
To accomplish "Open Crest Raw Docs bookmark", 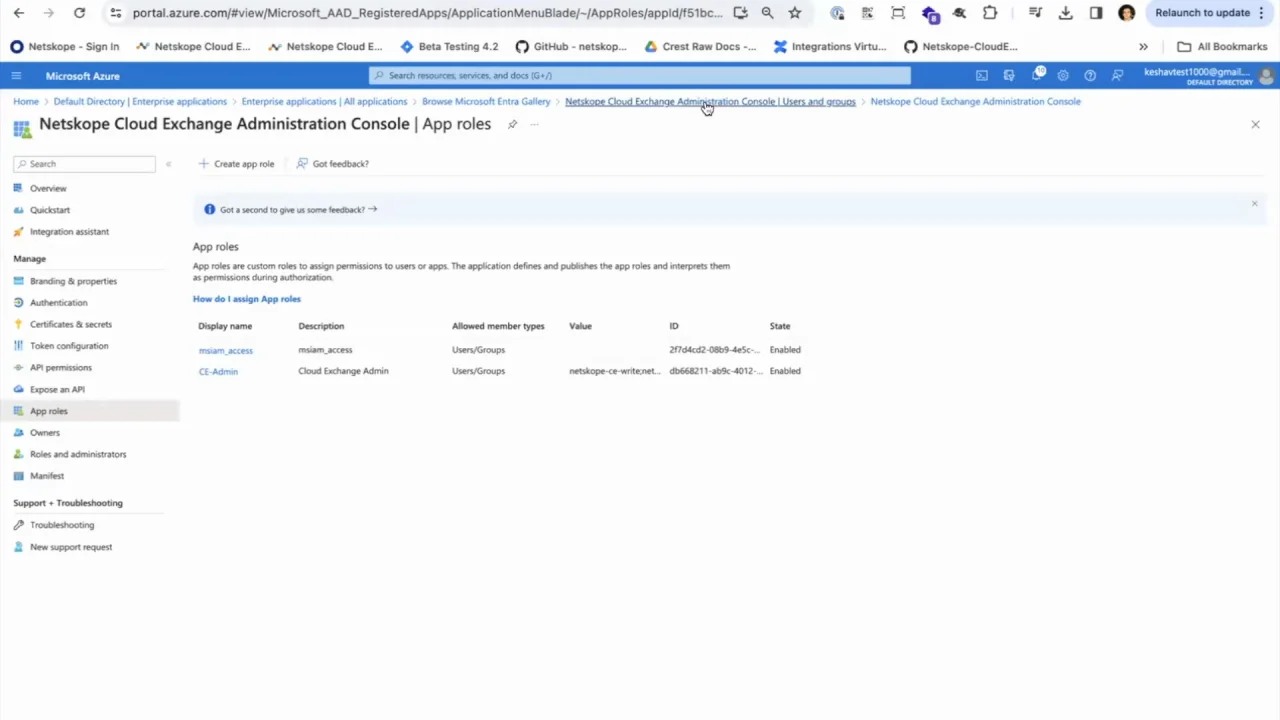I will pos(700,46).
